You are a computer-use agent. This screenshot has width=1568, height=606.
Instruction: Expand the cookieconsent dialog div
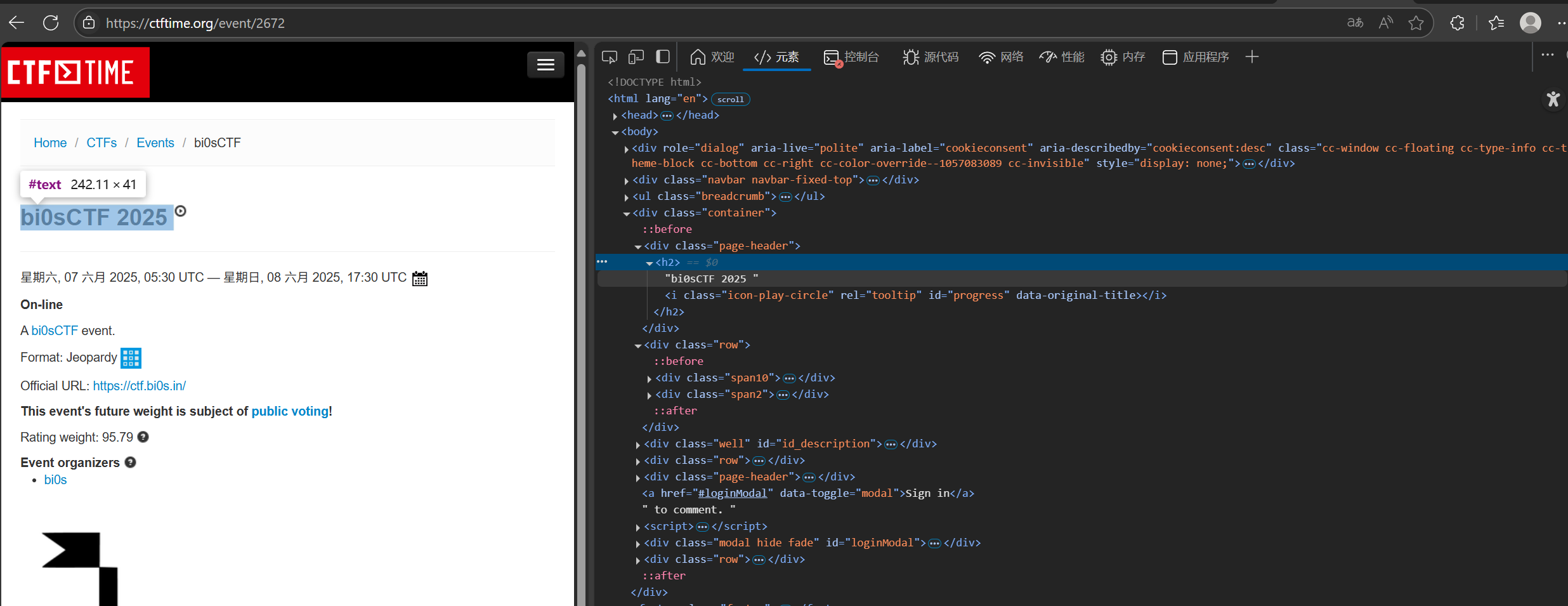[626, 148]
